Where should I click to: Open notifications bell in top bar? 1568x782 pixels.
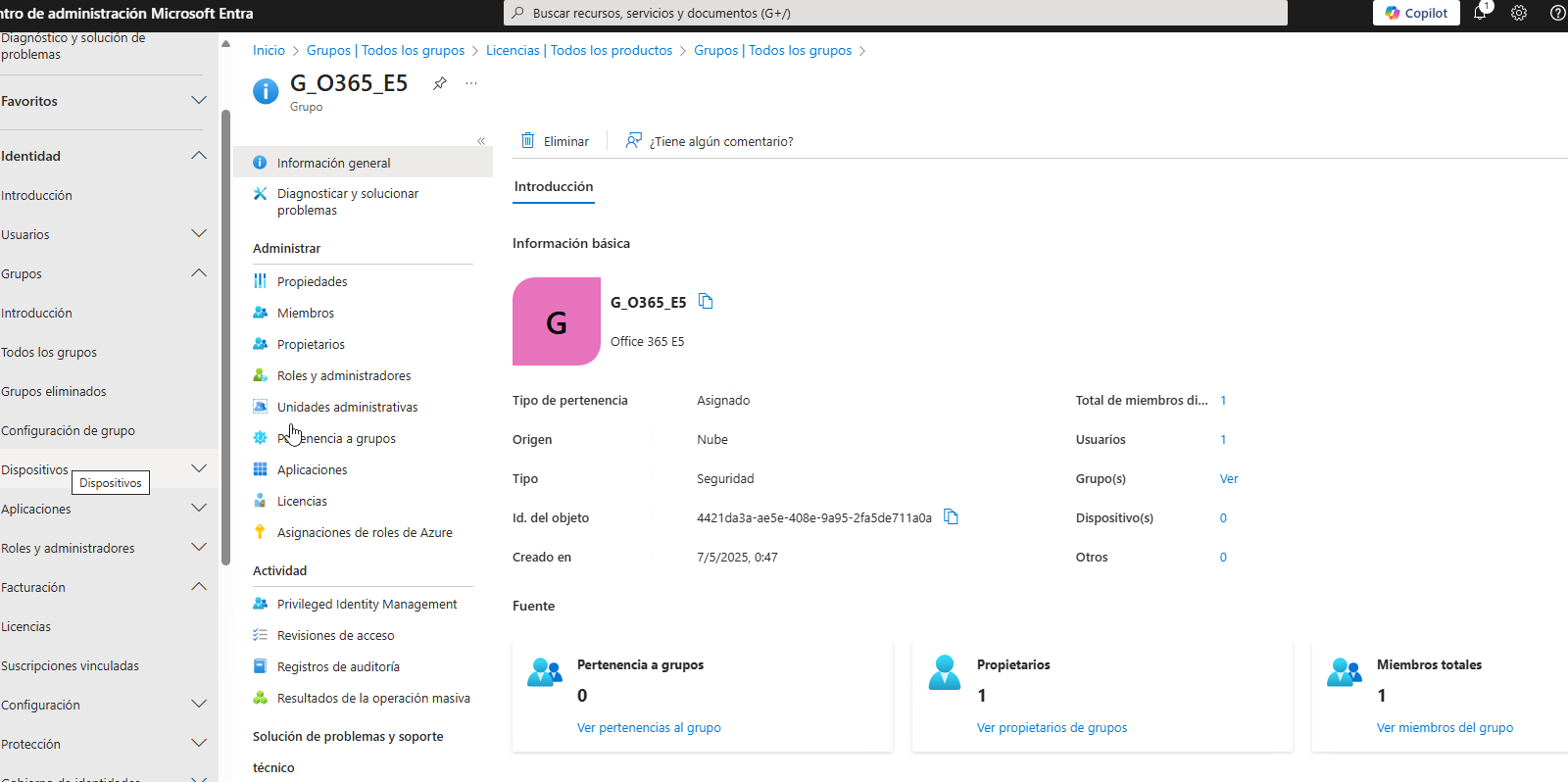(1480, 14)
